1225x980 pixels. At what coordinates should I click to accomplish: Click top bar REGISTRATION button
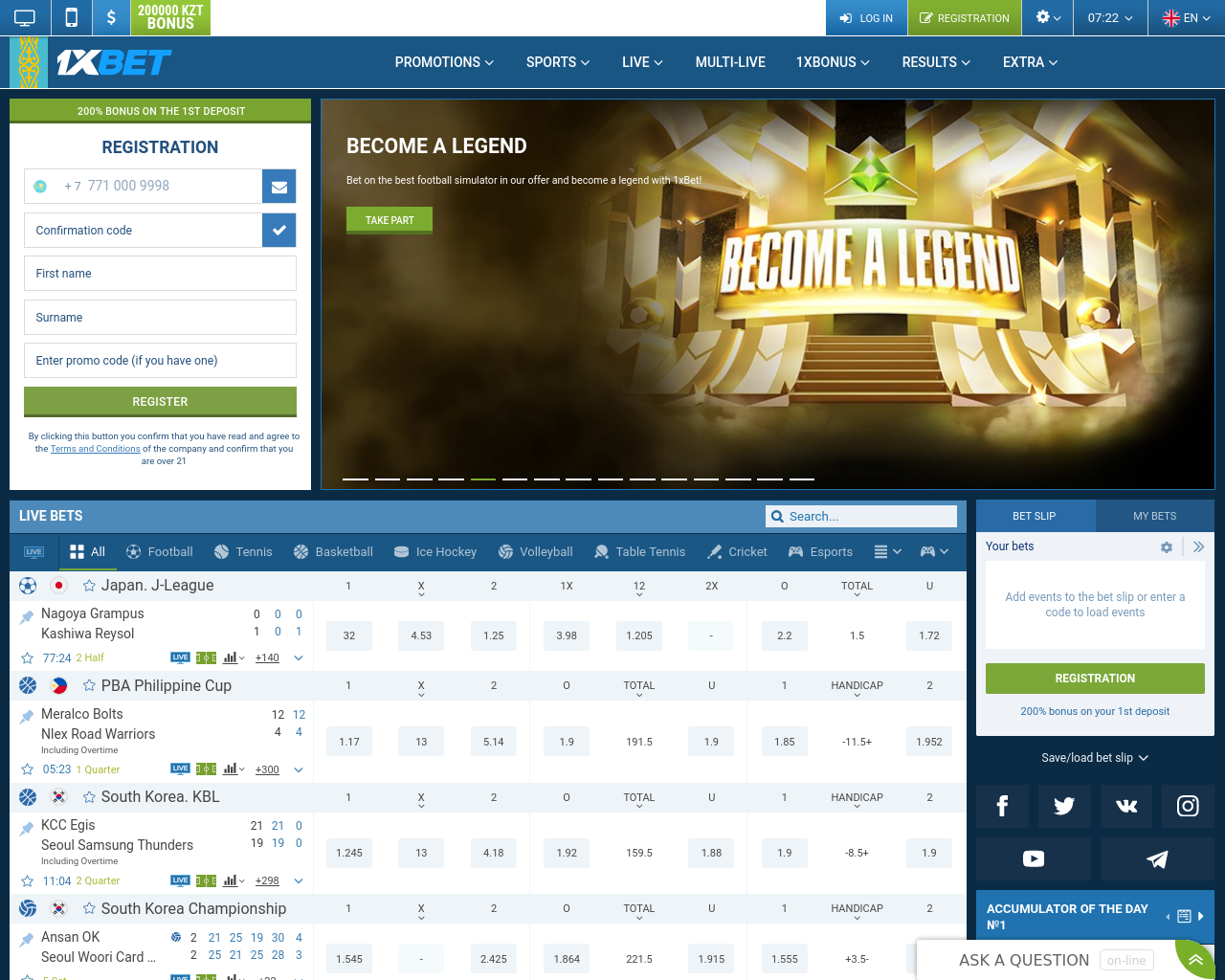[965, 17]
